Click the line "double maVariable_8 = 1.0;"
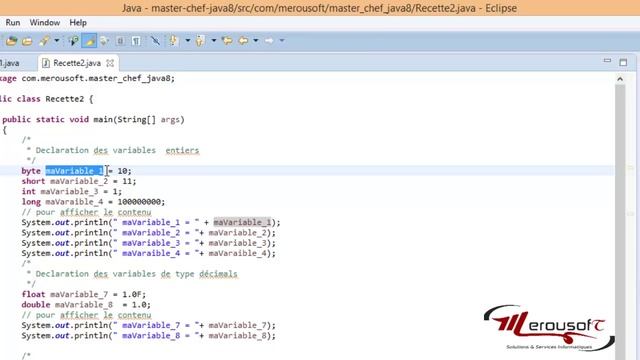Viewport: 640px width, 360px height. click(x=86, y=304)
